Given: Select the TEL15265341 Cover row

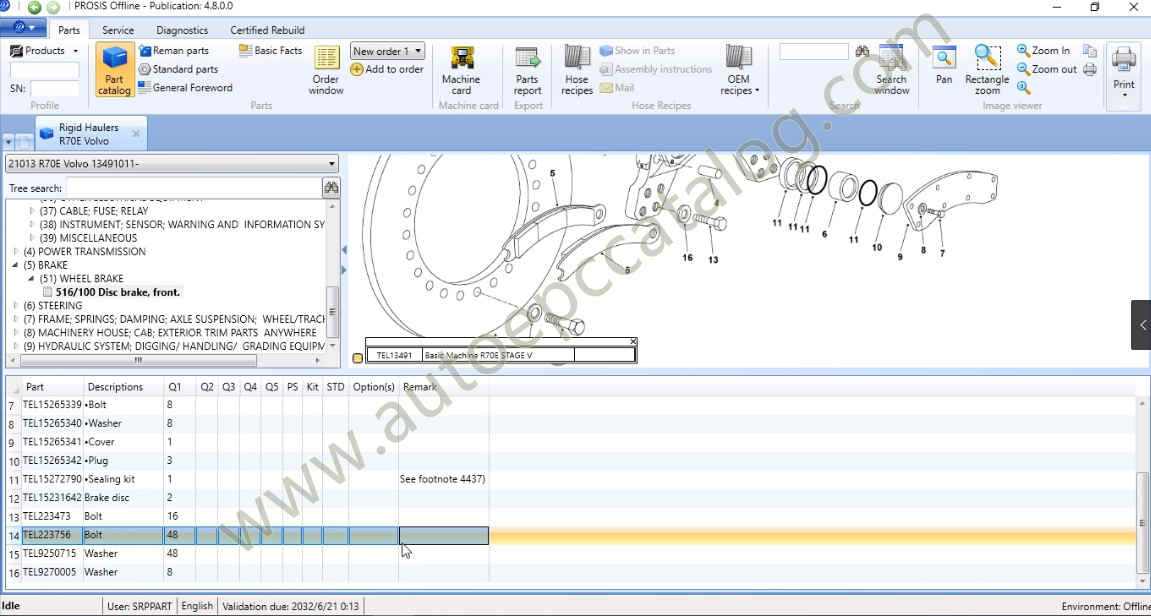Looking at the screenshot, I should (x=248, y=442).
